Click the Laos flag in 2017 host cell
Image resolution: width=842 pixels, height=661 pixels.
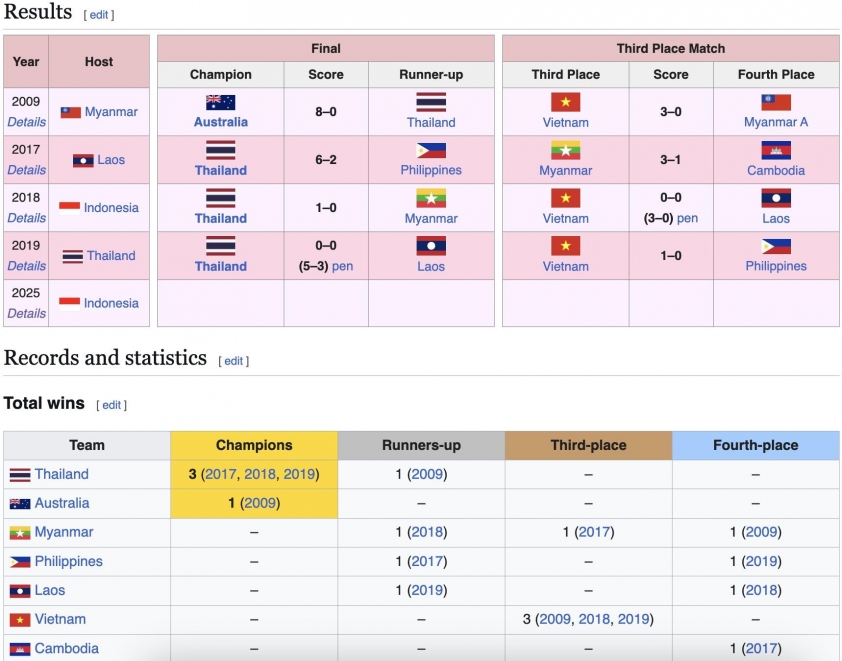point(83,160)
